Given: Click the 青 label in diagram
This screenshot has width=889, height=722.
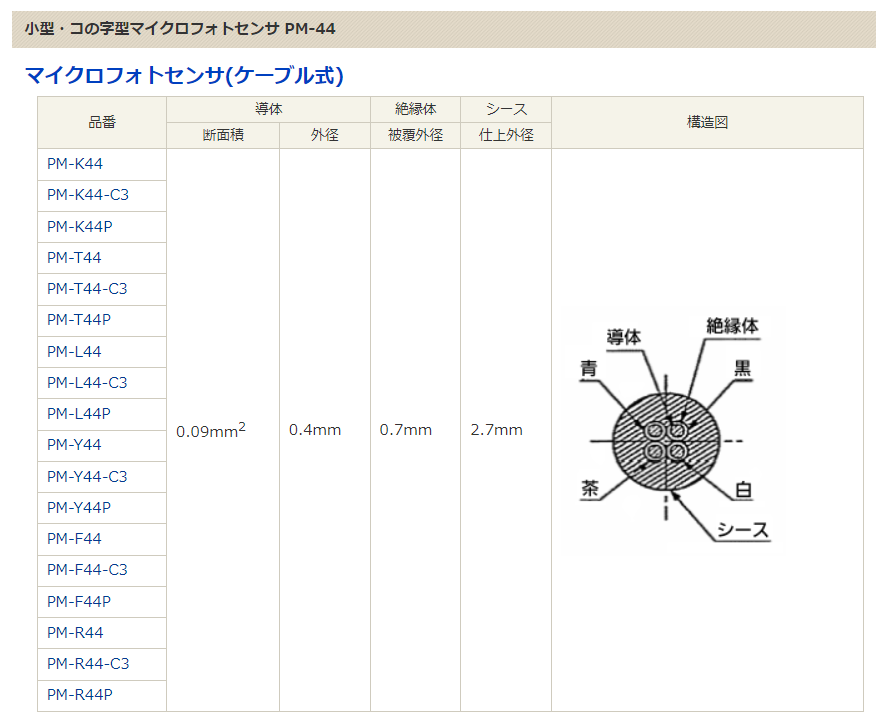Looking at the screenshot, I should click(589, 369).
